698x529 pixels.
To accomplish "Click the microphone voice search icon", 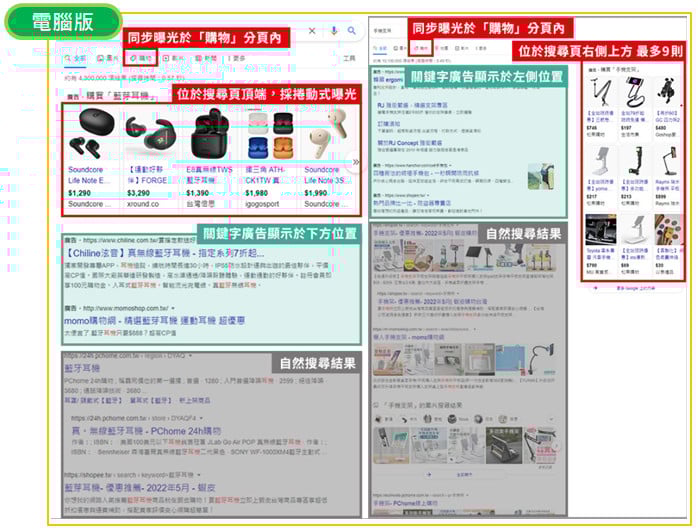I will [x=335, y=32].
